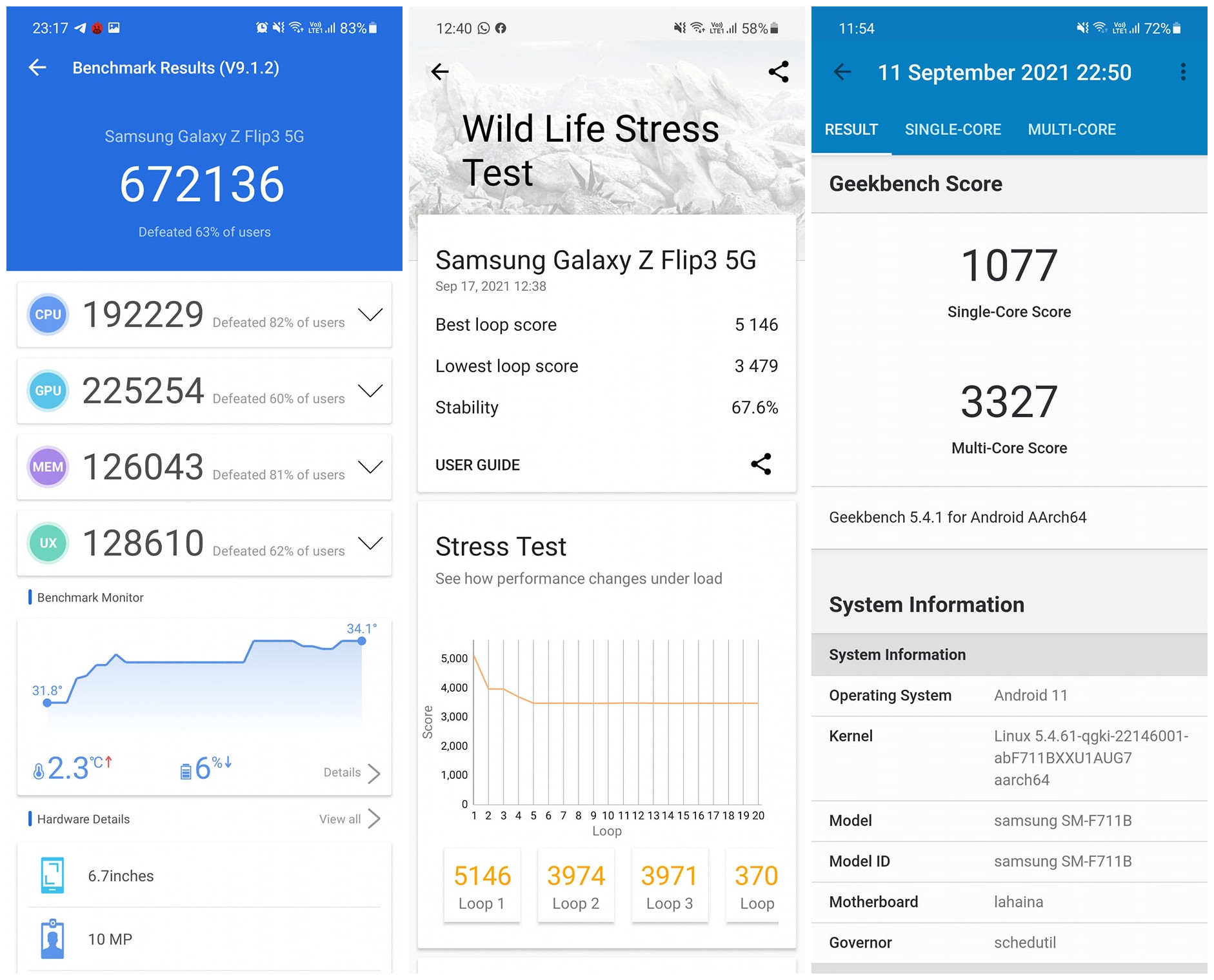The width and height of the screenshot is (1214, 980).
Task: Select the Loop 2 score card 3974
Action: (x=576, y=886)
